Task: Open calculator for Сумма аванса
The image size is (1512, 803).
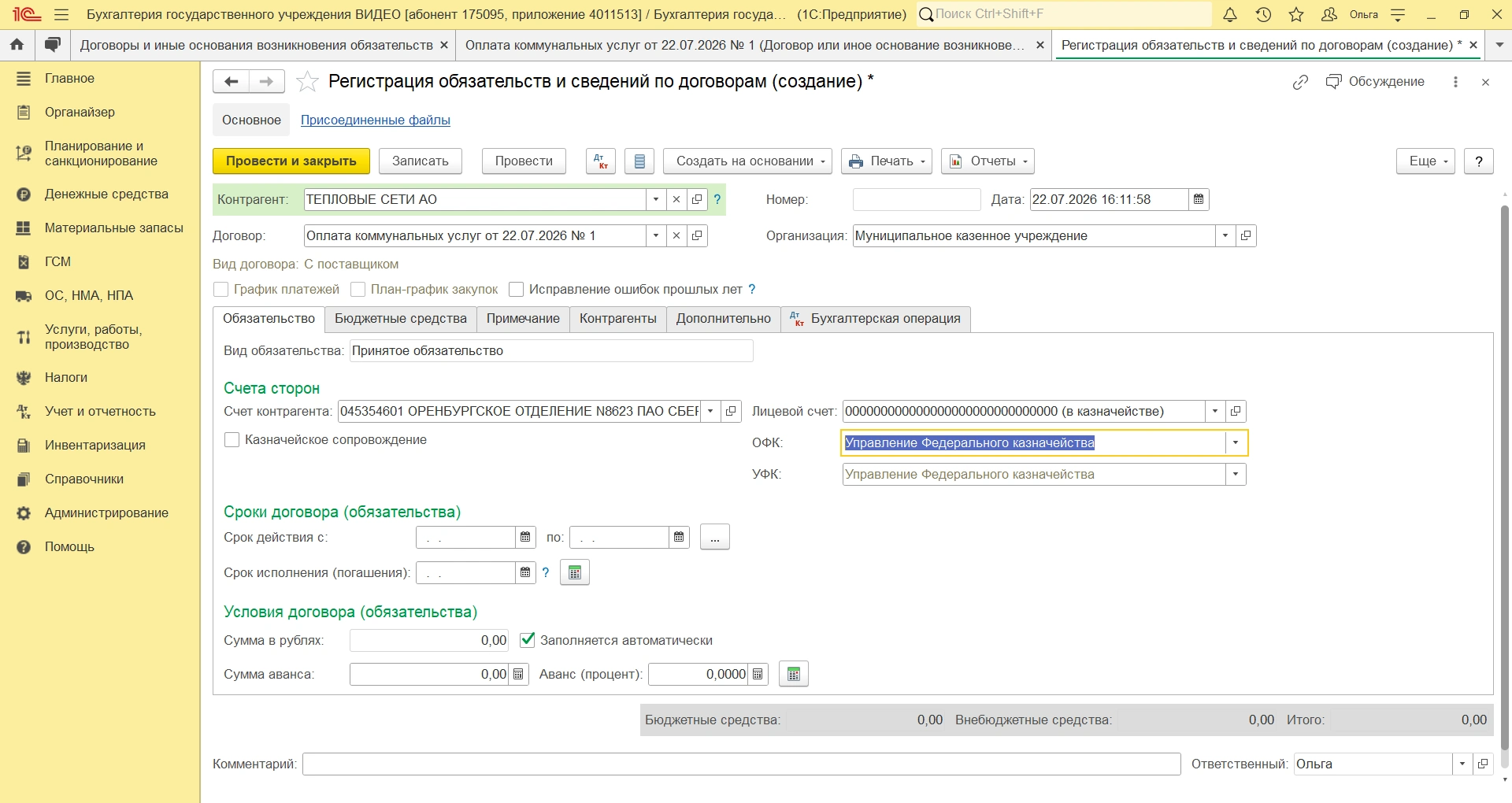Action: (518, 675)
